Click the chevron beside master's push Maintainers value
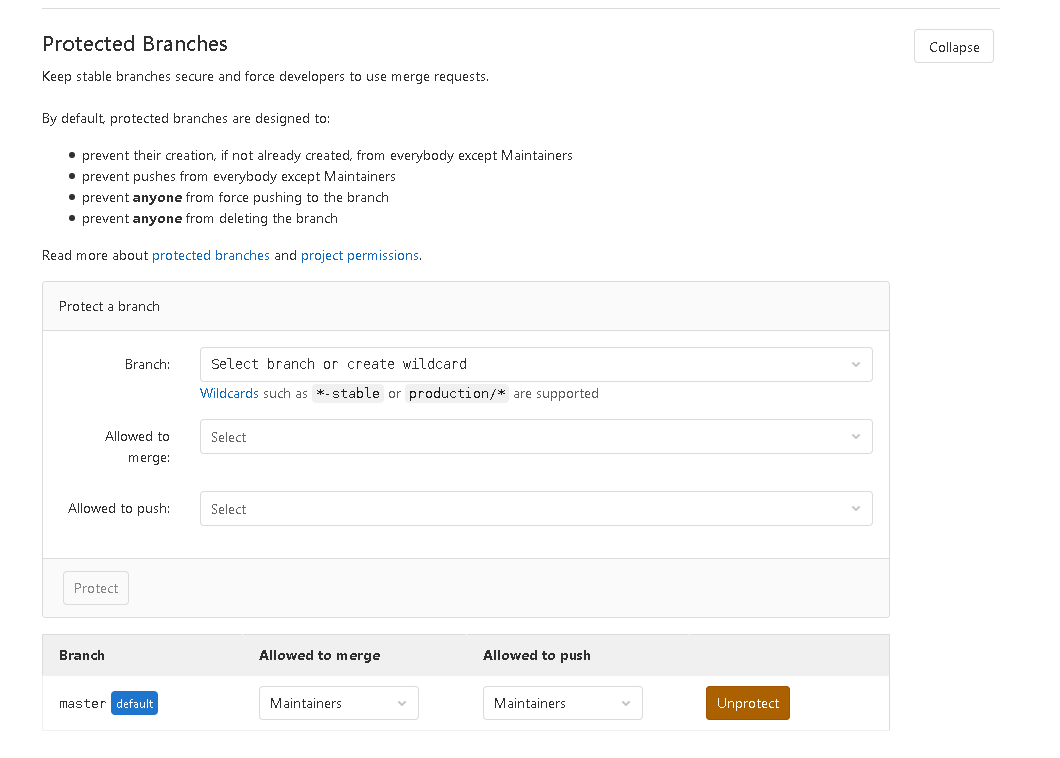Viewport: 1060px width, 758px height. [x=626, y=704]
